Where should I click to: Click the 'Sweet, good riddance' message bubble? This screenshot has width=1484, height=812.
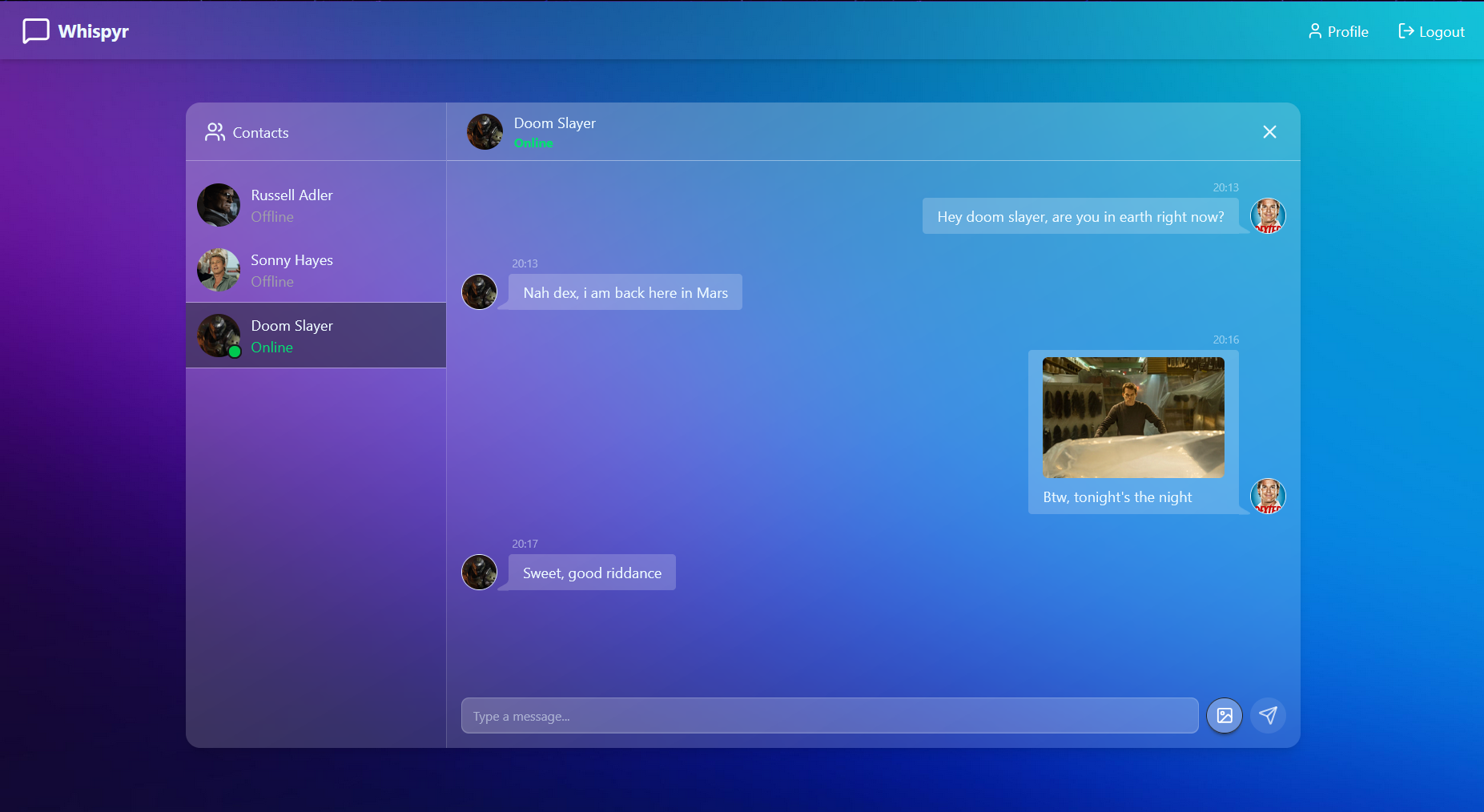click(x=592, y=573)
